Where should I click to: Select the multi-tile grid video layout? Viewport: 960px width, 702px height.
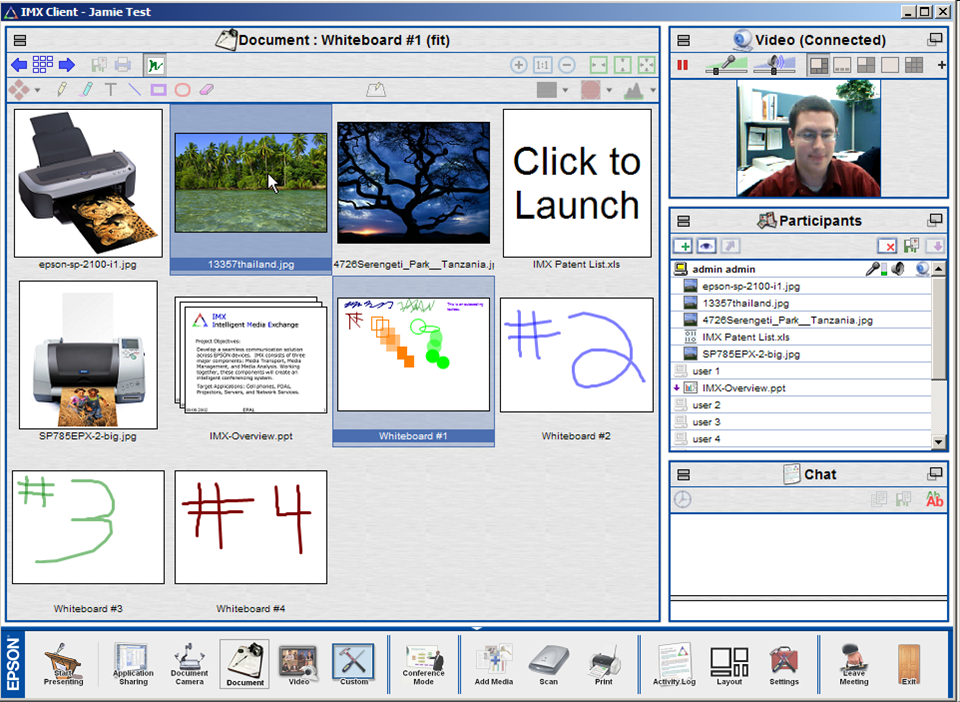point(913,65)
